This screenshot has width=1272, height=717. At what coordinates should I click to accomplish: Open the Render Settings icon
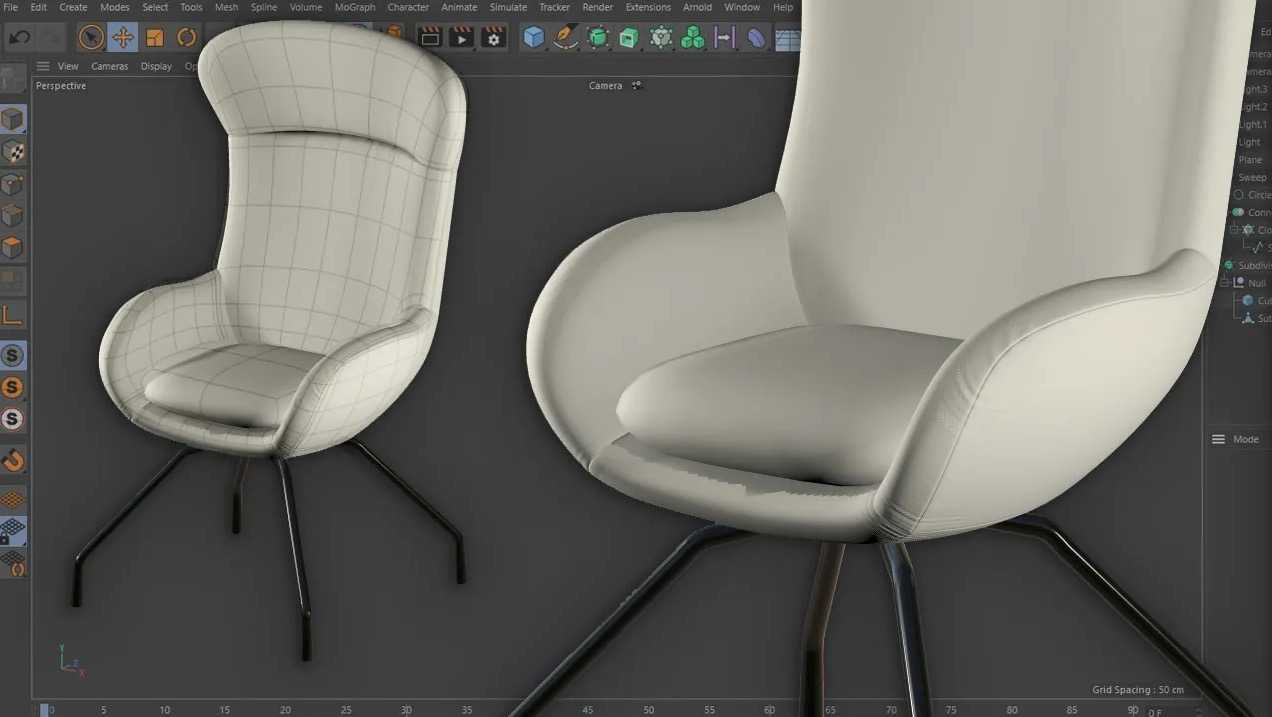(x=493, y=37)
